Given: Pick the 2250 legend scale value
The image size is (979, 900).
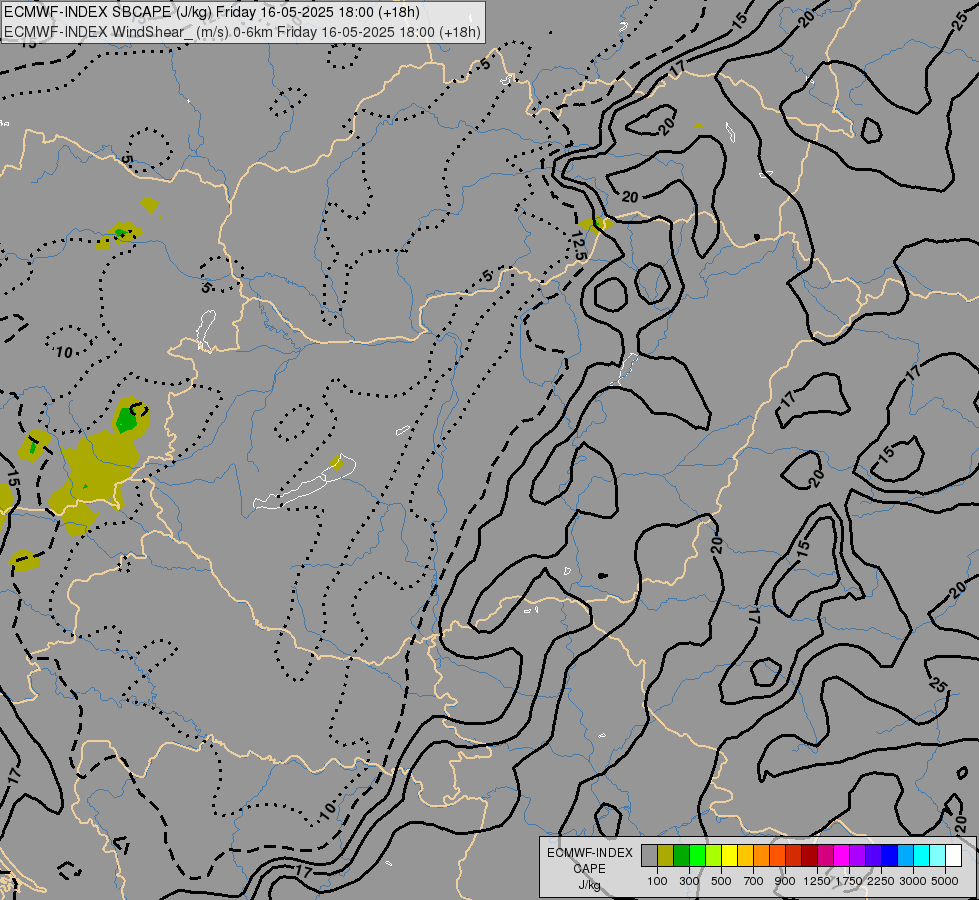Looking at the screenshot, I should pyautogui.click(x=881, y=881).
